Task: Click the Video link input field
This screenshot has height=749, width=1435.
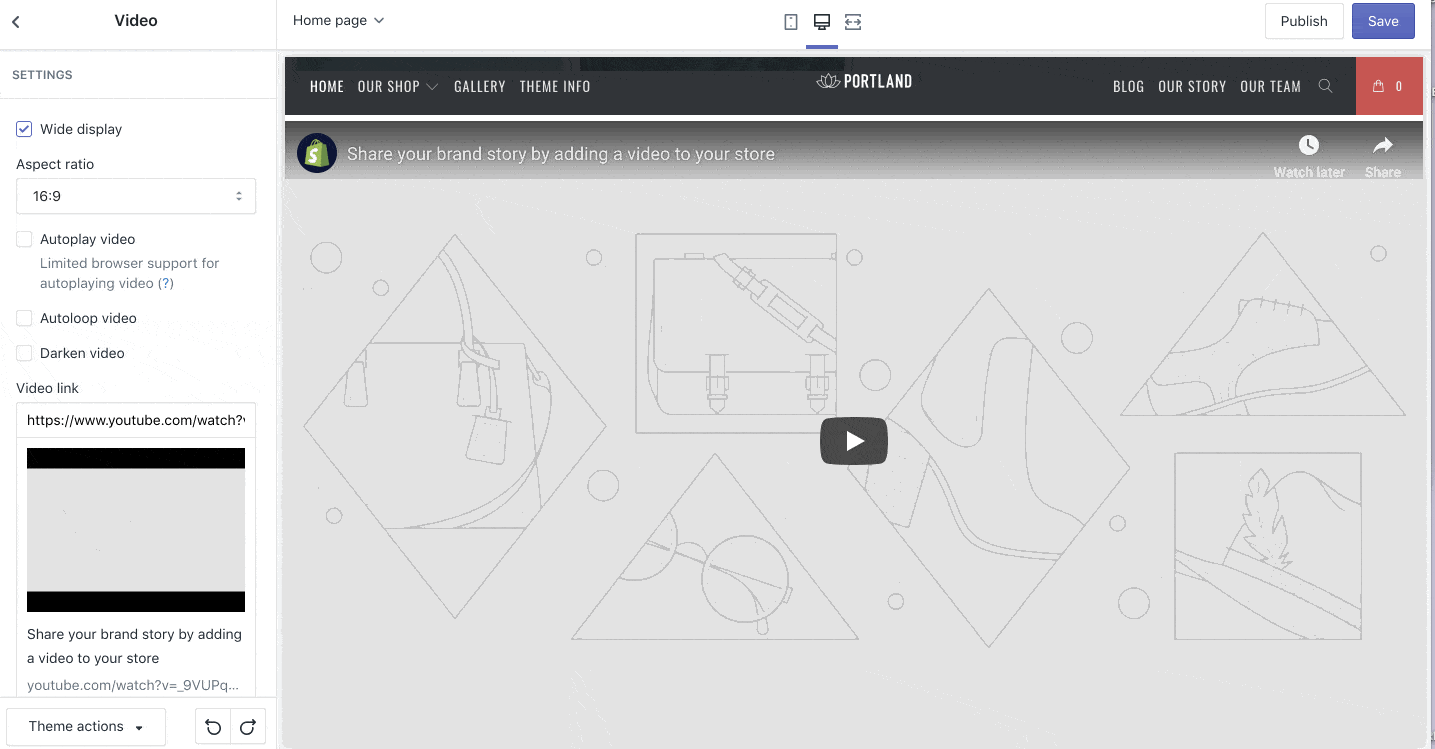Action: [135, 420]
